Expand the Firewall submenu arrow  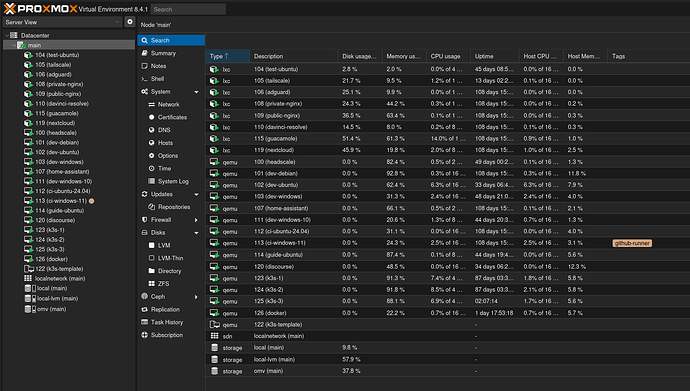coord(196,220)
